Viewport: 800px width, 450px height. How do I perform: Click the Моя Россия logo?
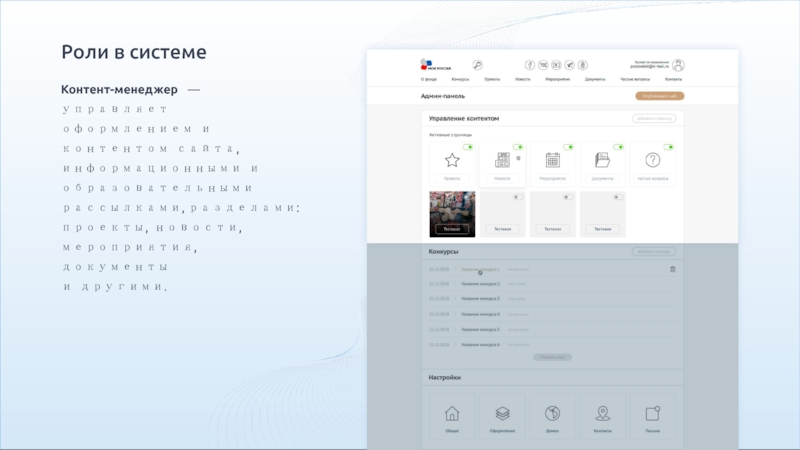[x=435, y=65]
